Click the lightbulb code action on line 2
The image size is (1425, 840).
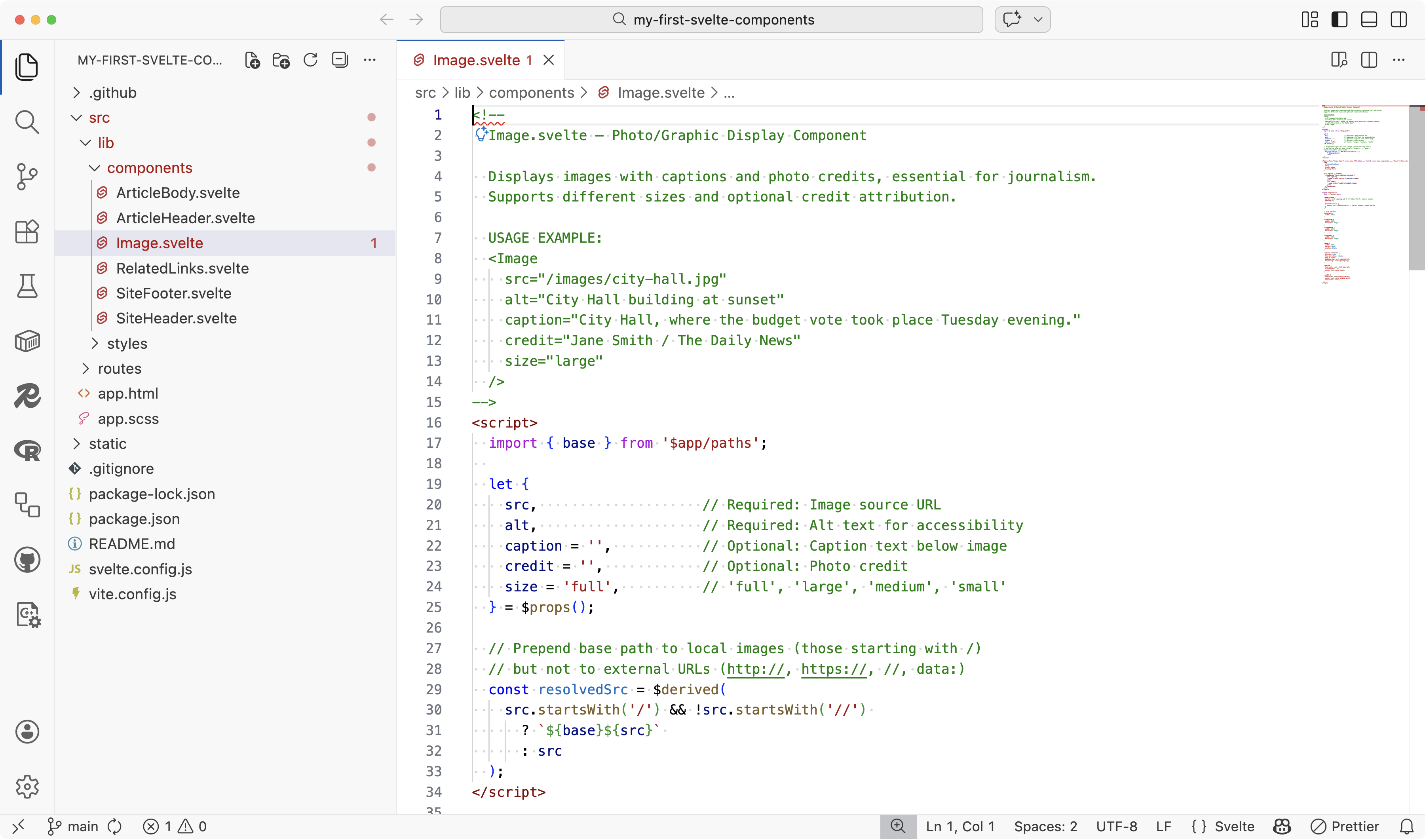pos(481,134)
